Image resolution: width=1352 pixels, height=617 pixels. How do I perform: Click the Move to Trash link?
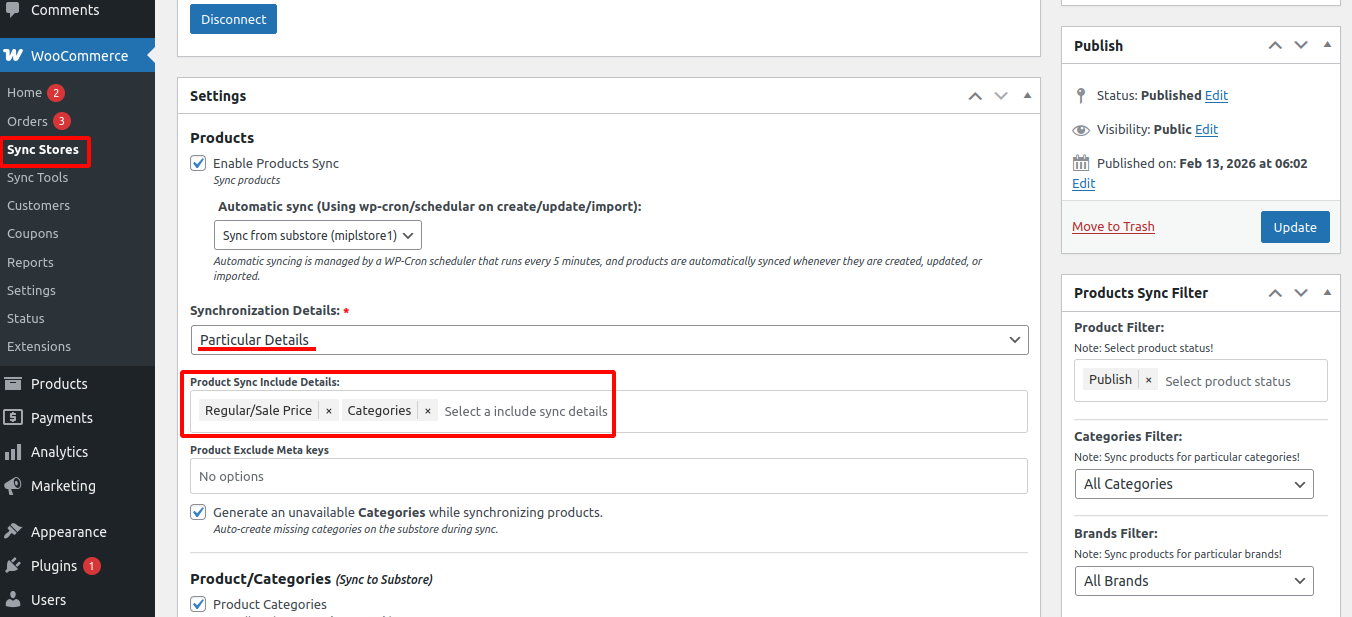[x=1113, y=227]
